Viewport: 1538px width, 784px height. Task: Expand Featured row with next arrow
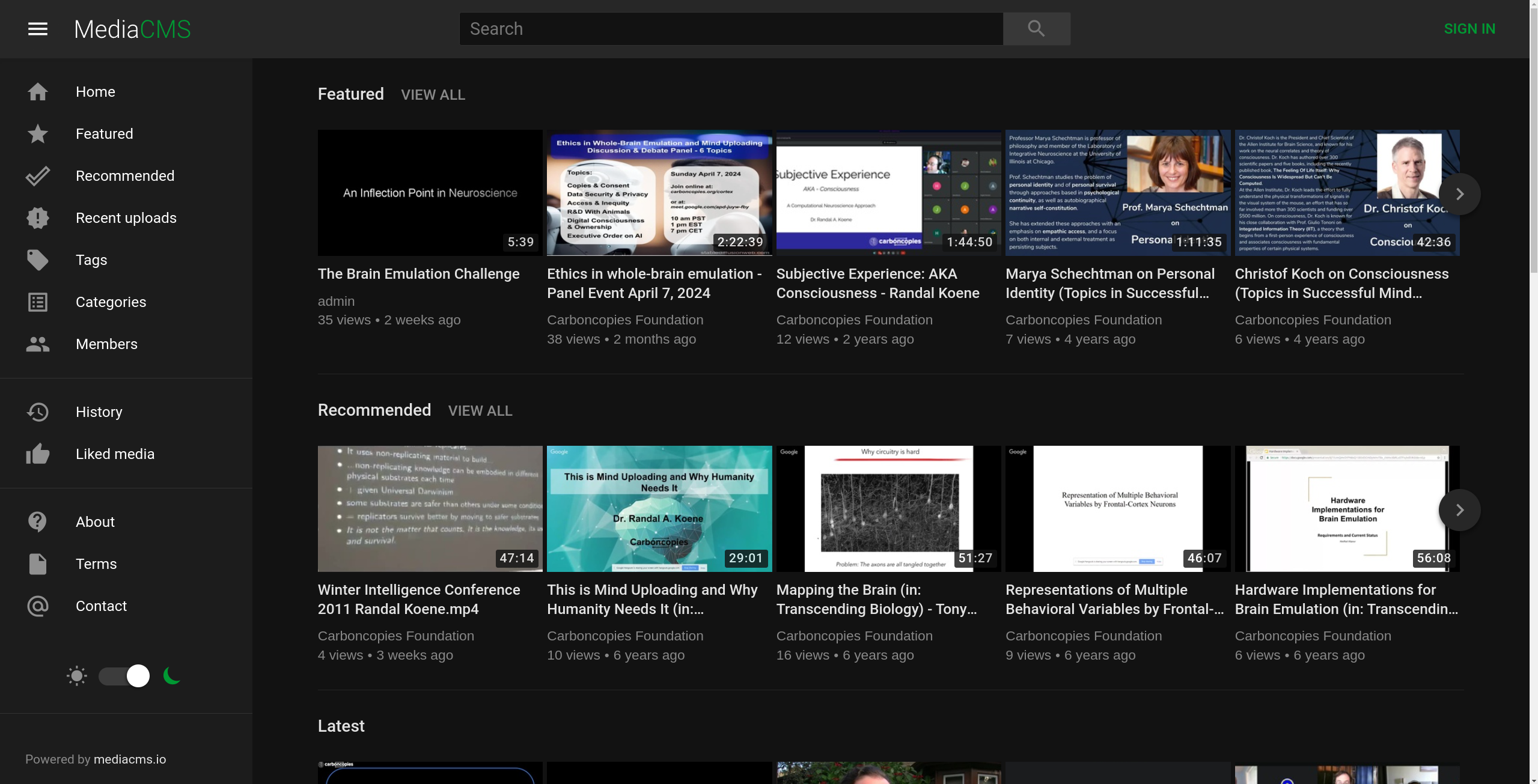[x=1459, y=194]
